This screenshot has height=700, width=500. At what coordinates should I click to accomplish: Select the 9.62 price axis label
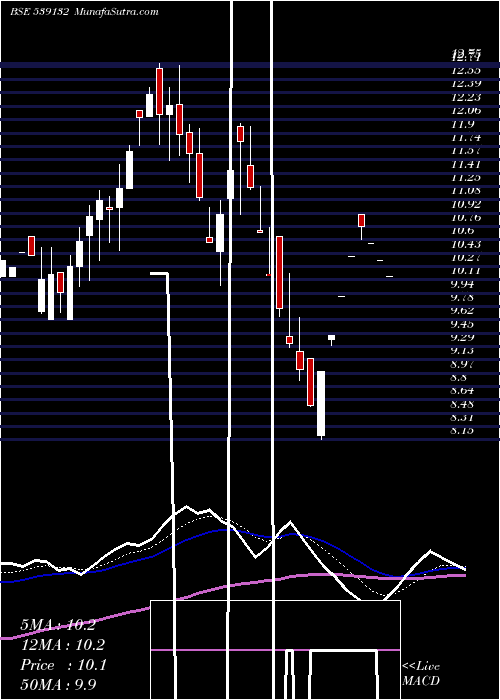(462, 311)
